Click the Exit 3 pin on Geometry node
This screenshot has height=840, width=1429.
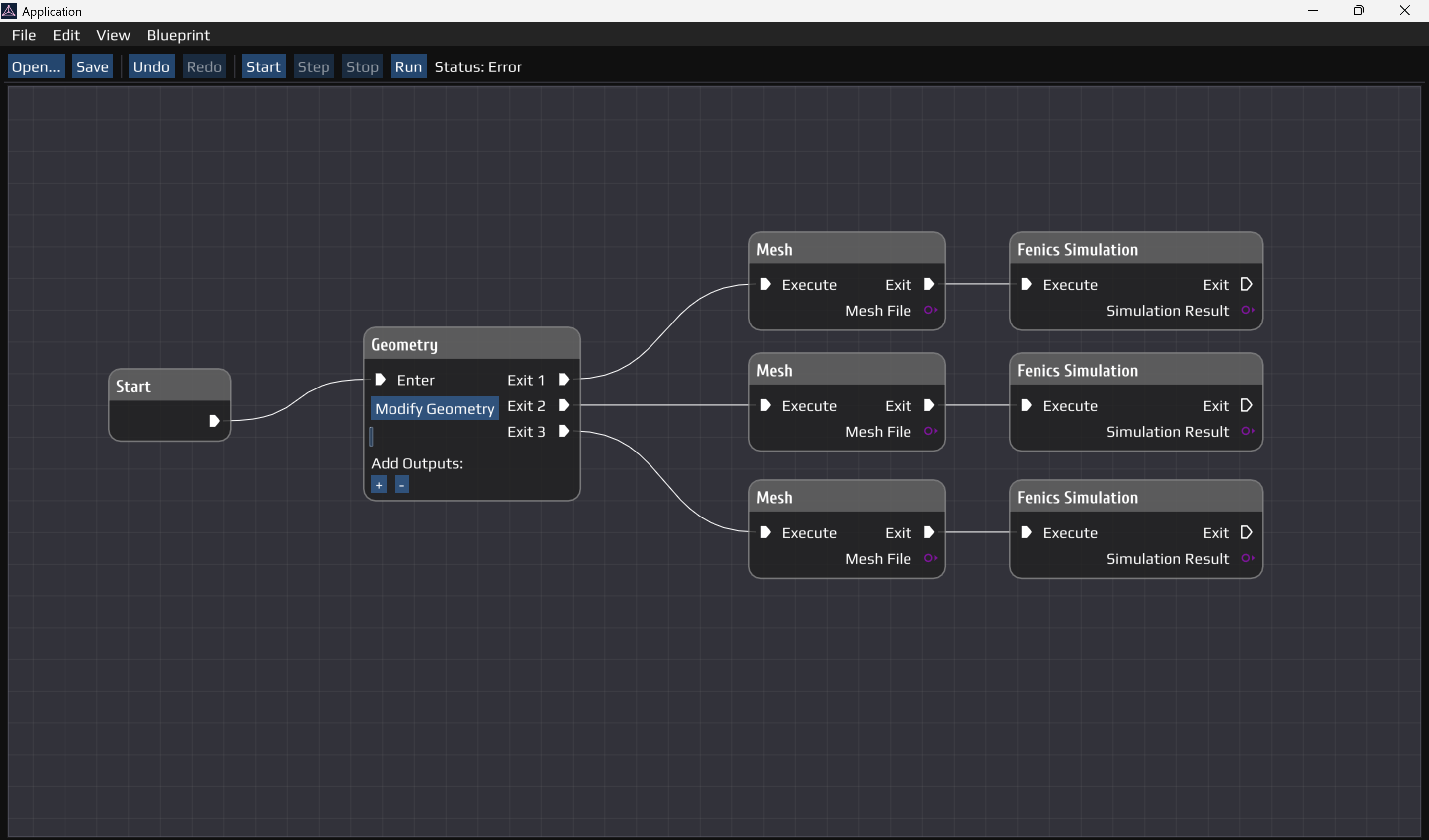564,431
